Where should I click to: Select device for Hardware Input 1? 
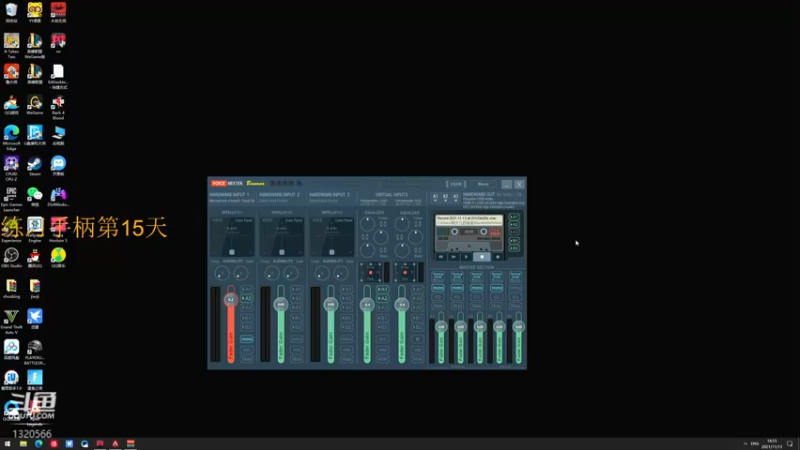(232, 201)
